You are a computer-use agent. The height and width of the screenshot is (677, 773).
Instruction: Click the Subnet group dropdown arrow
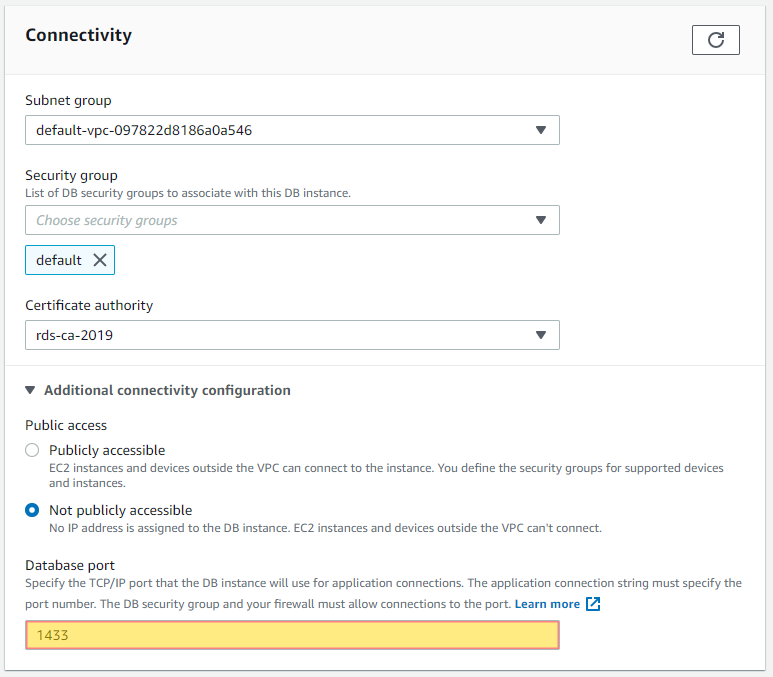pyautogui.click(x=541, y=130)
